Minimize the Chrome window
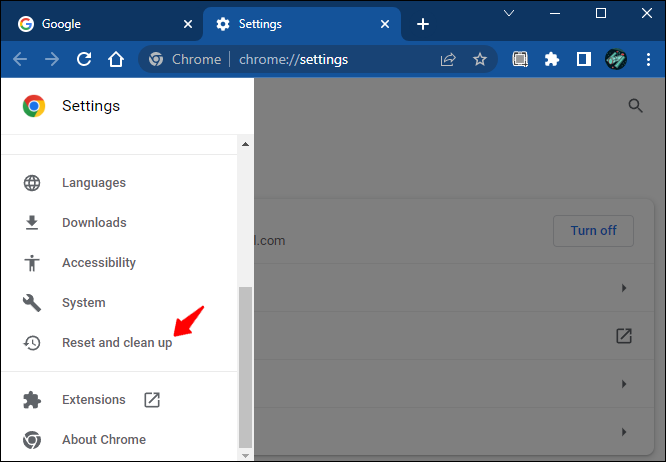Viewport: 666px width, 462px height. click(x=555, y=14)
